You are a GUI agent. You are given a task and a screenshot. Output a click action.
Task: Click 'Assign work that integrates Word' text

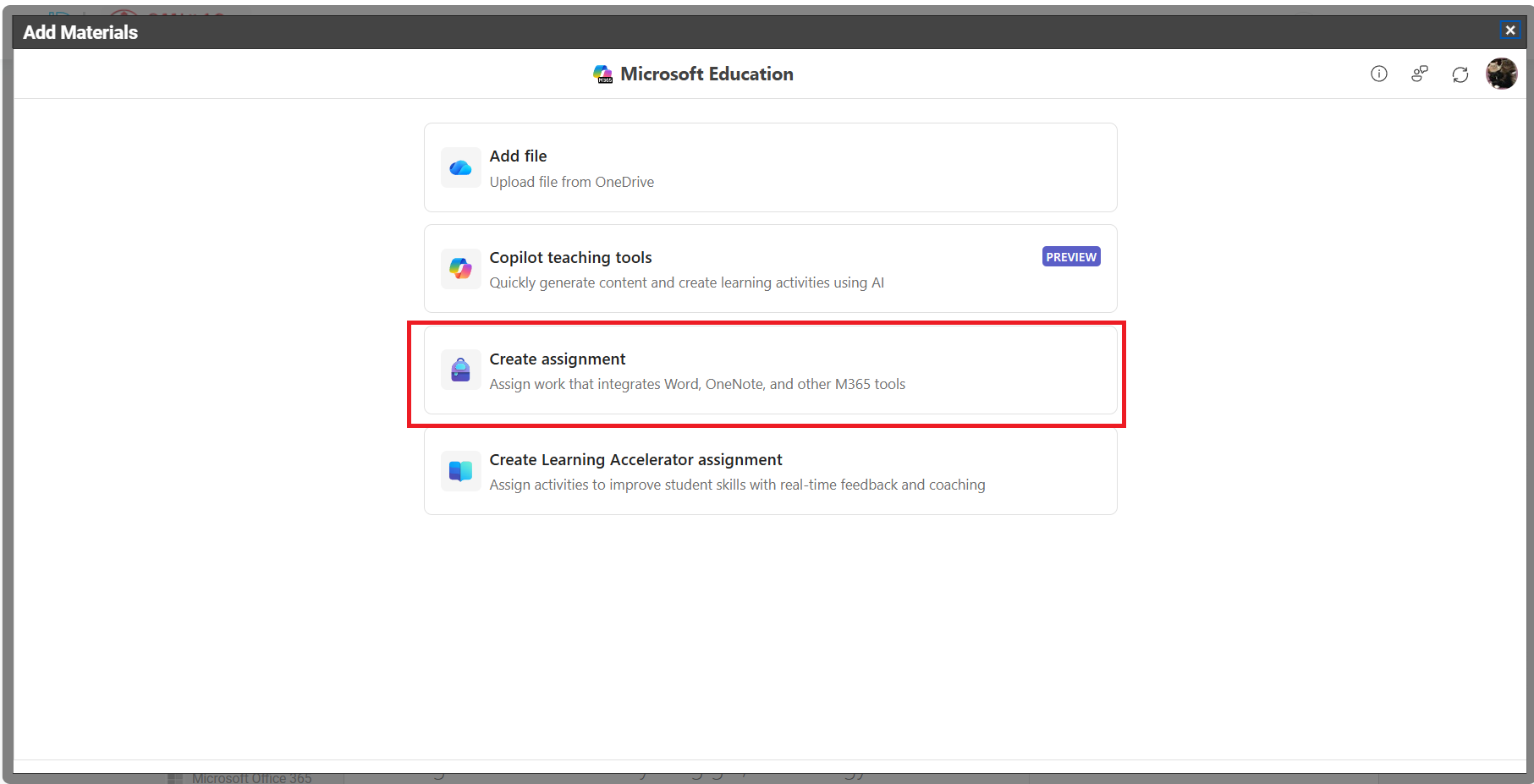(697, 384)
